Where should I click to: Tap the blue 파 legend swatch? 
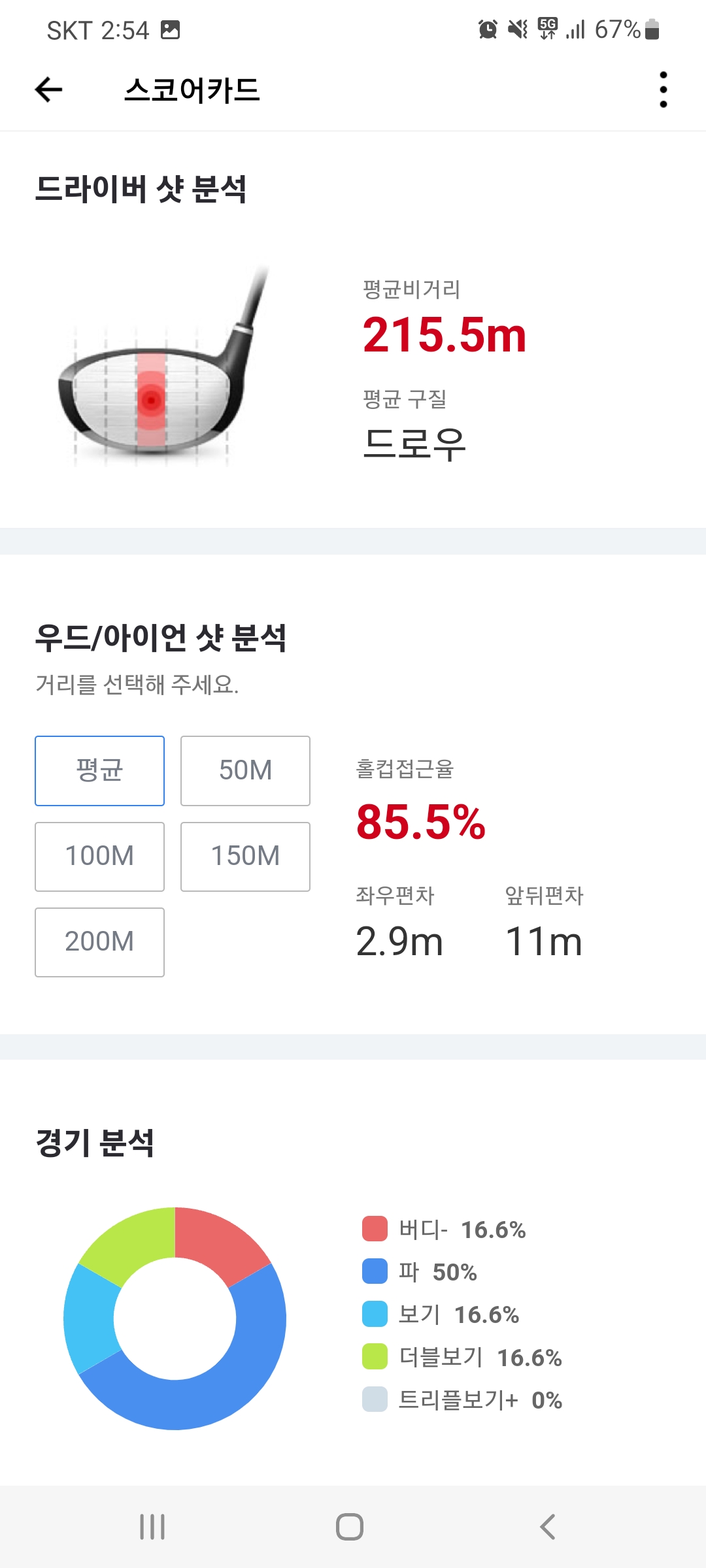point(375,1271)
